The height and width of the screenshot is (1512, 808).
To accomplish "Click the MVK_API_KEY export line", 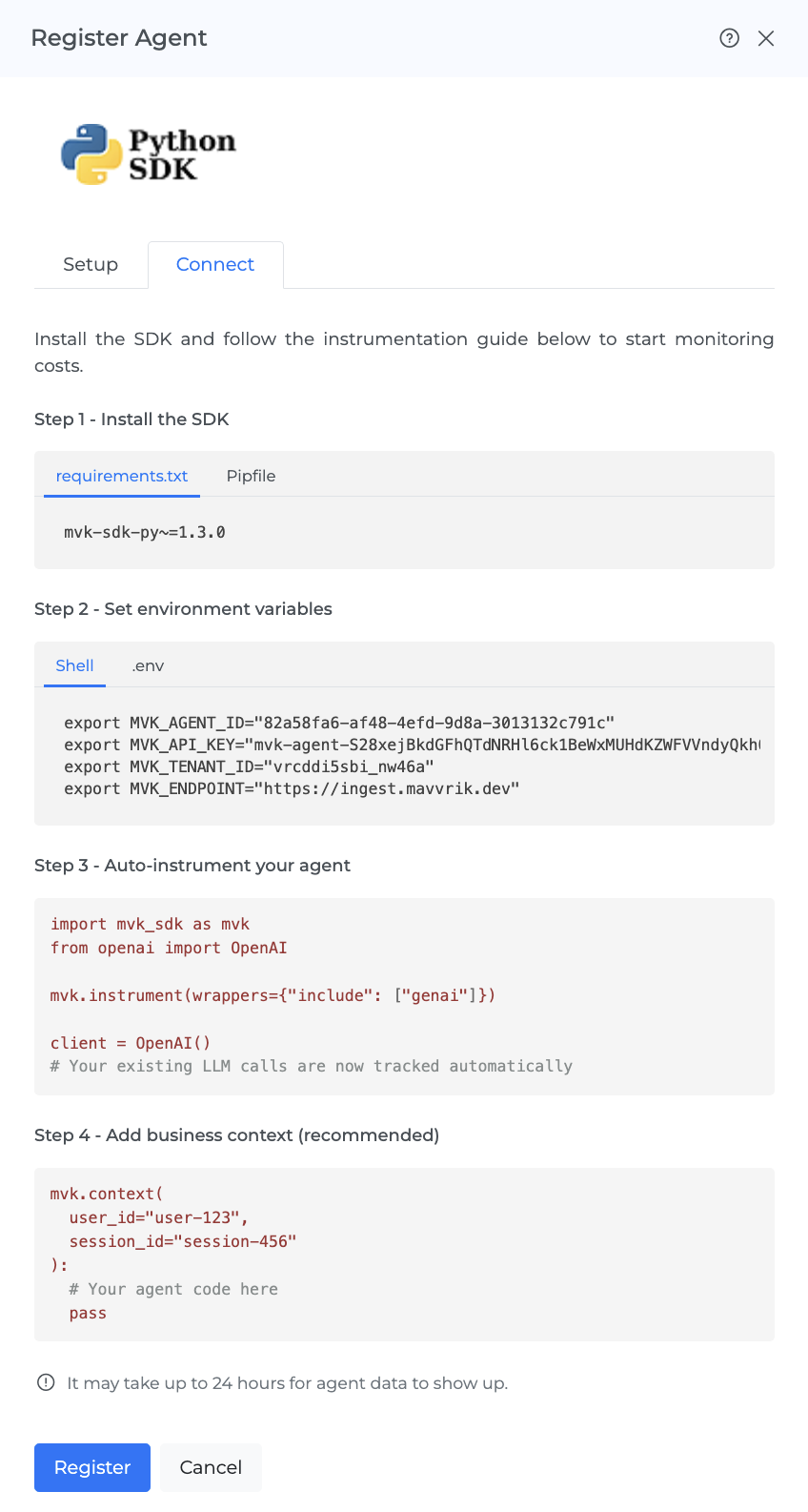I will click(412, 745).
